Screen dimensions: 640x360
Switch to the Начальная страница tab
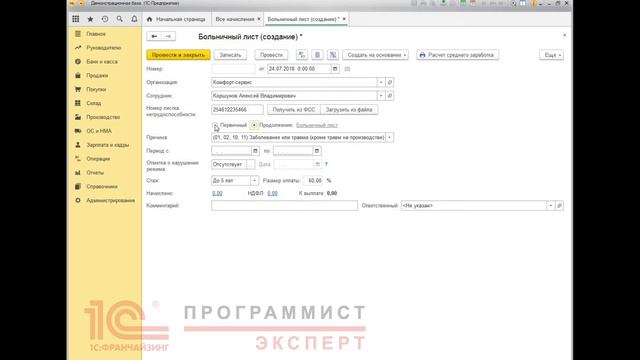(176, 19)
